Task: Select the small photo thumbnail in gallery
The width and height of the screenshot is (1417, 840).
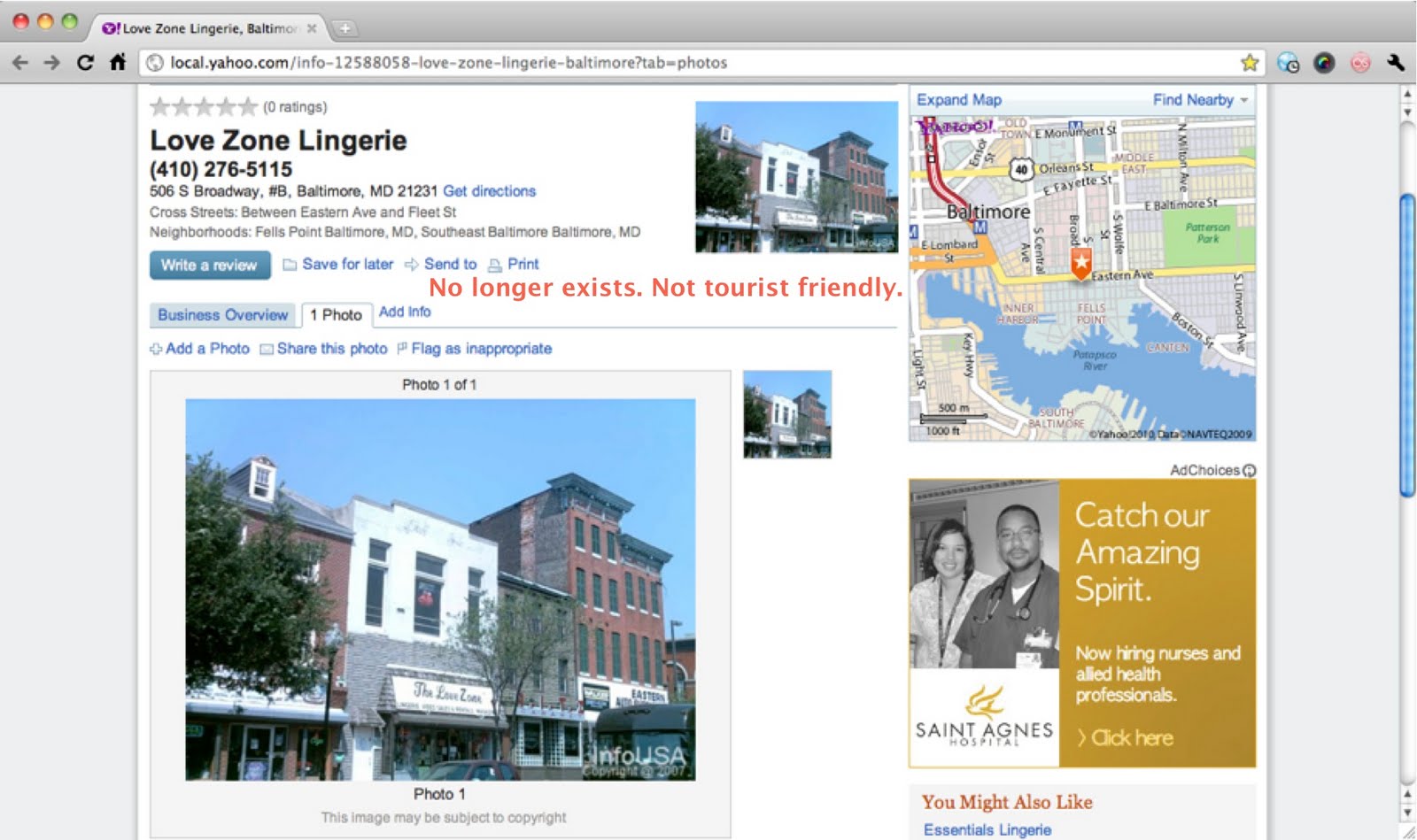Action: pyautogui.click(x=787, y=414)
